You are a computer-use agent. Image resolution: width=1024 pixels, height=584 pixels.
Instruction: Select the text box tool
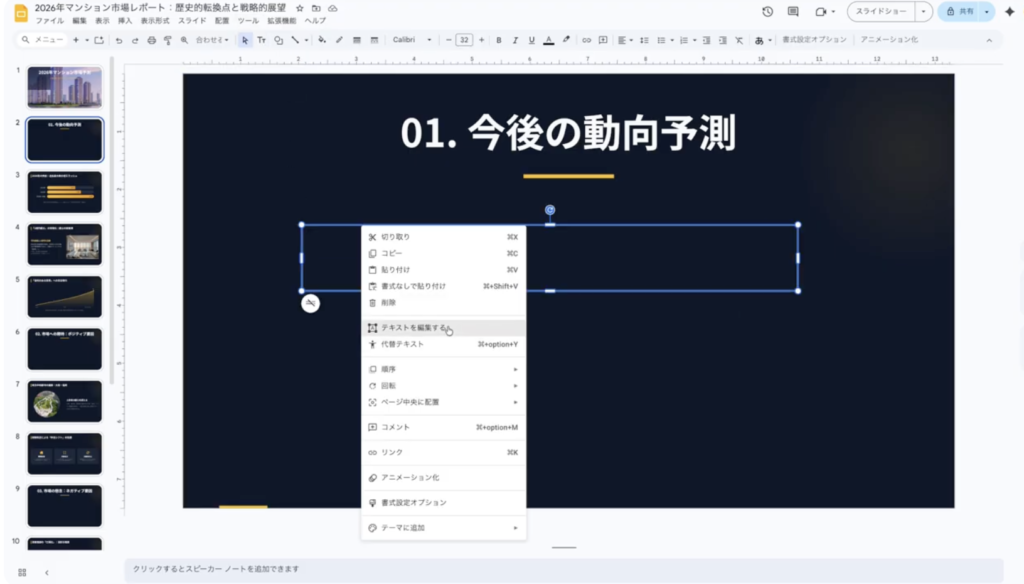(x=262, y=40)
